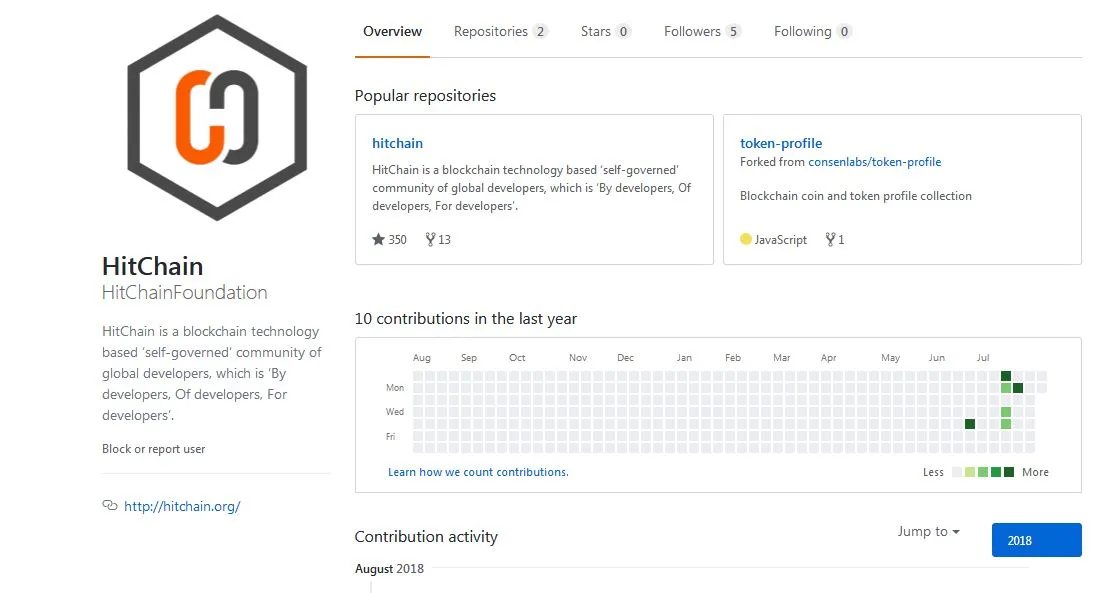This screenshot has width=1120, height=593.
Task: Click the repositories count badge 2
Action: (x=541, y=31)
